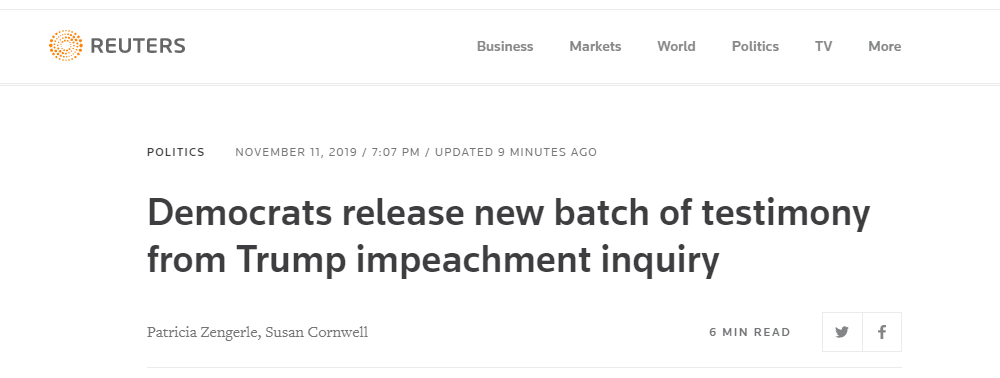Click the POLITICS category label above headline
Viewport: 1000px width, 378px height.
click(176, 152)
